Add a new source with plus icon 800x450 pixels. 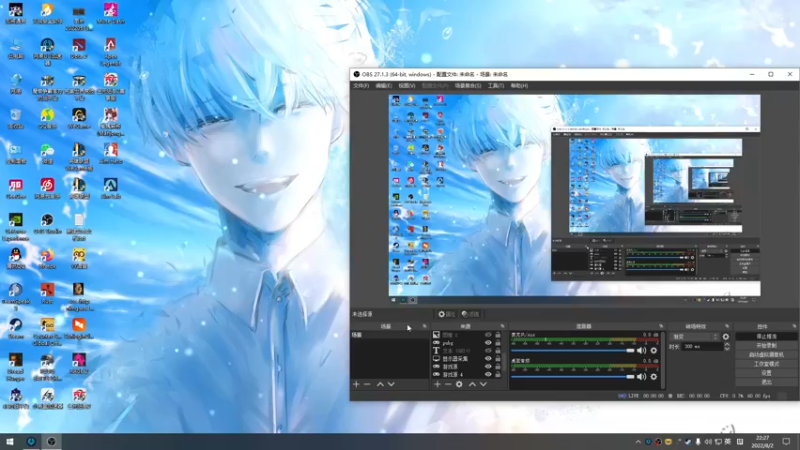tap(437, 384)
